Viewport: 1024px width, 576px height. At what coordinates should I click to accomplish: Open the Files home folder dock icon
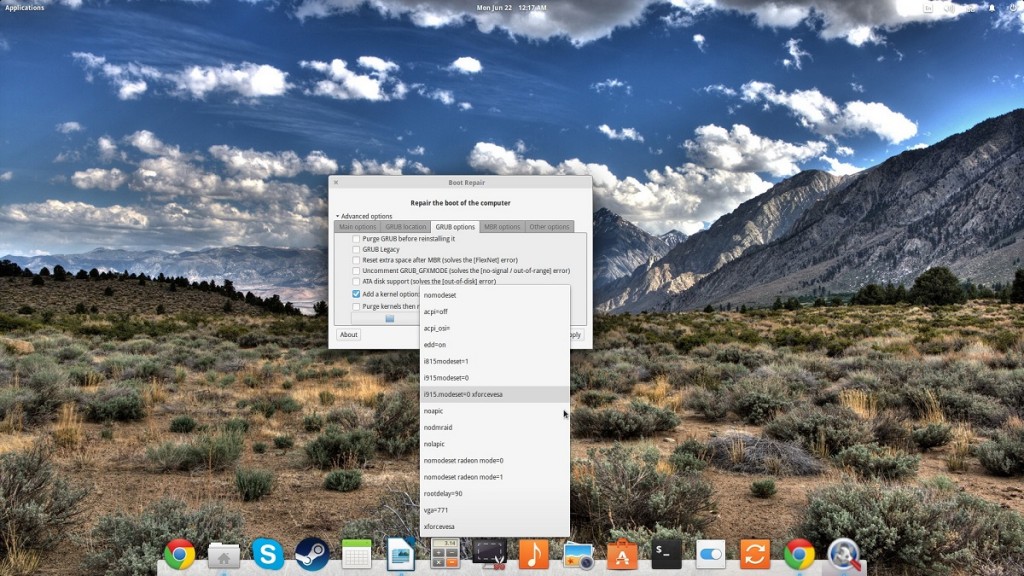[223, 554]
